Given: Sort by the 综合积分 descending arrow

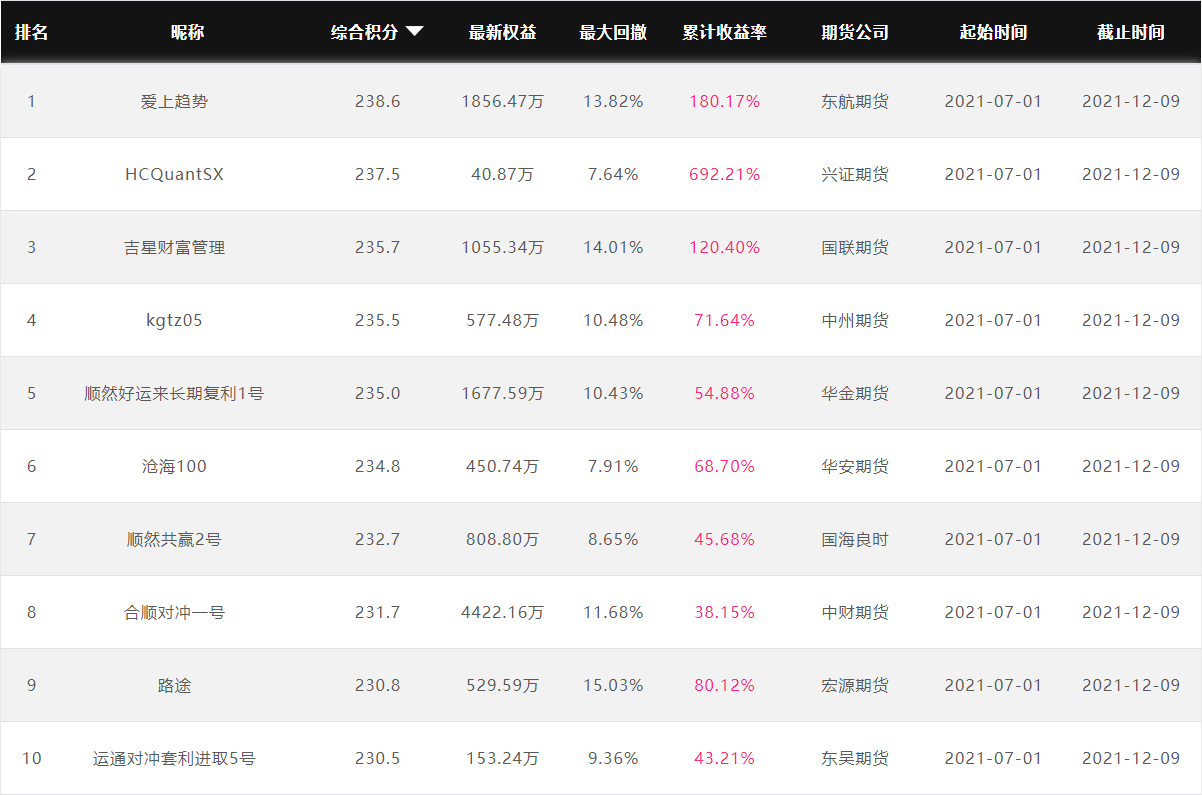Looking at the screenshot, I should (x=414, y=32).
